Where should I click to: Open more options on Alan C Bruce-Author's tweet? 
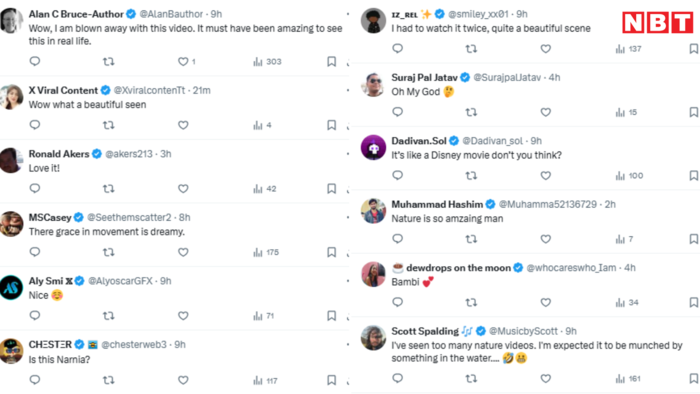coord(348,14)
